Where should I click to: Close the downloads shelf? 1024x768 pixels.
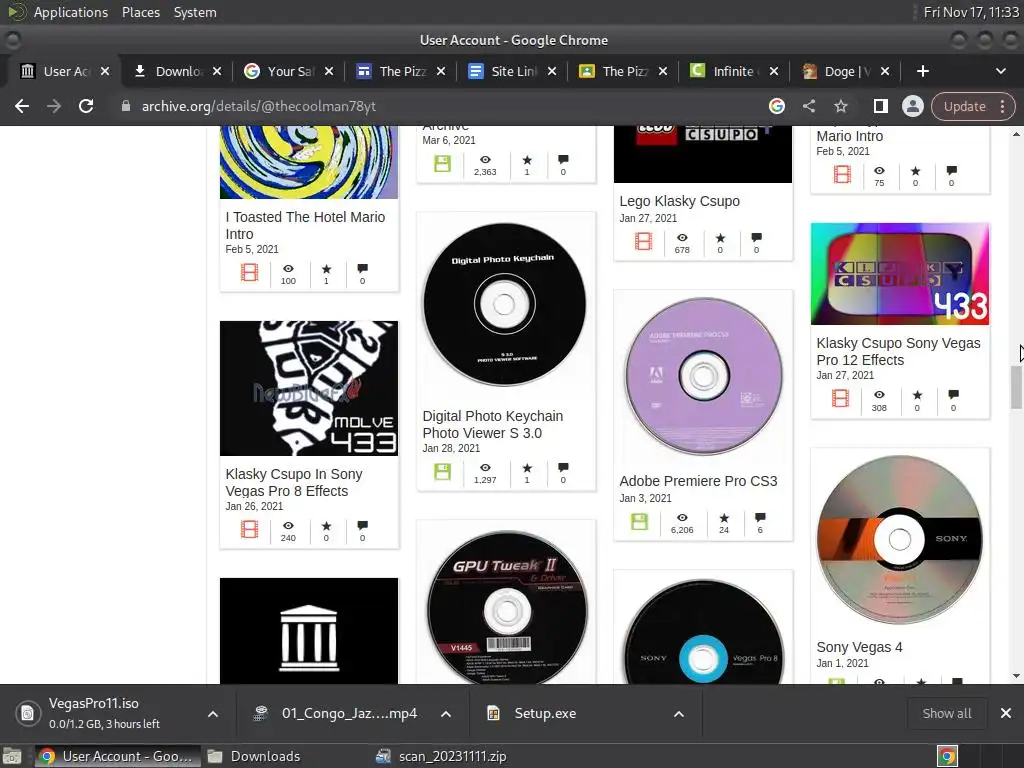(1006, 713)
